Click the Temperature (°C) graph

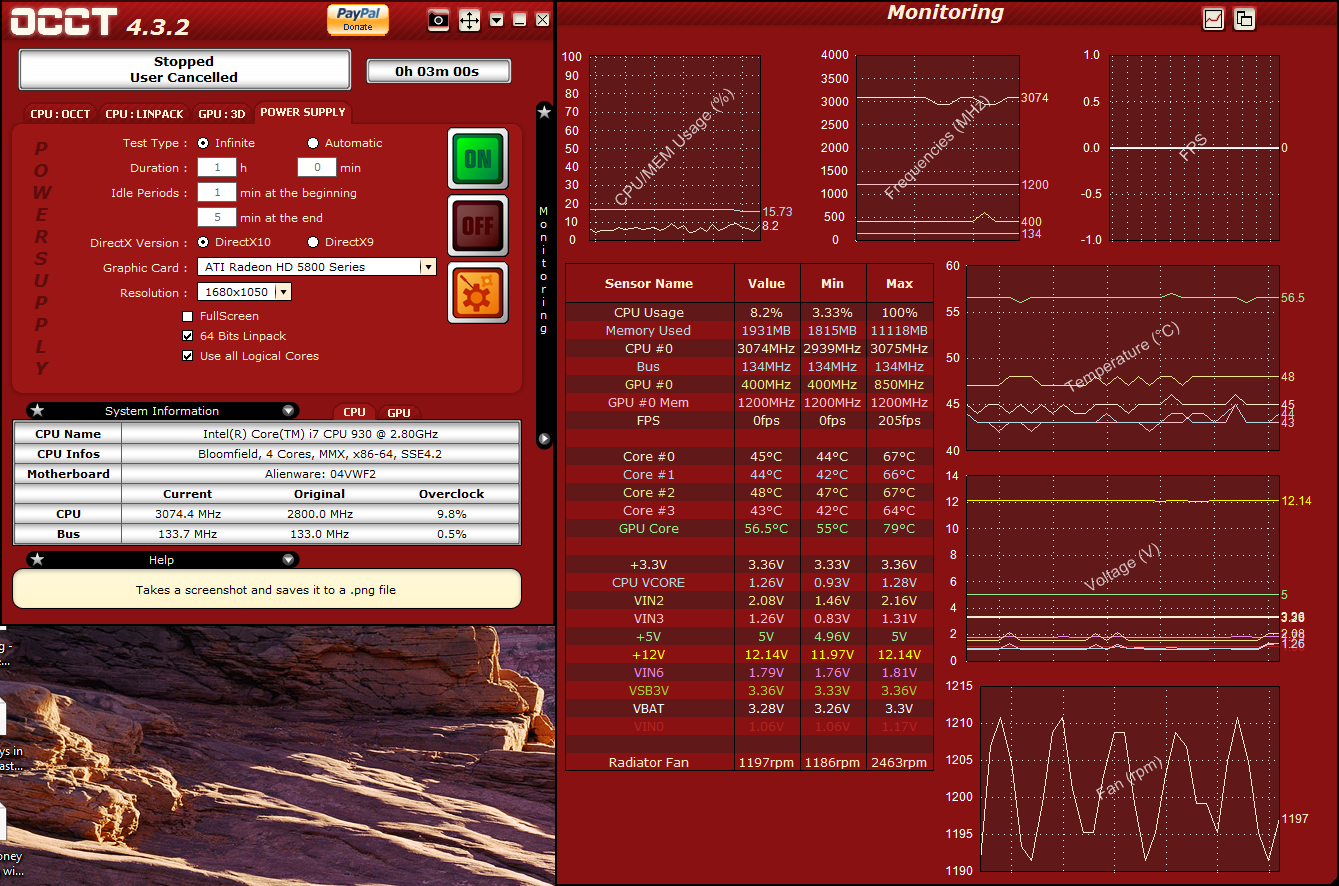[x=1123, y=358]
